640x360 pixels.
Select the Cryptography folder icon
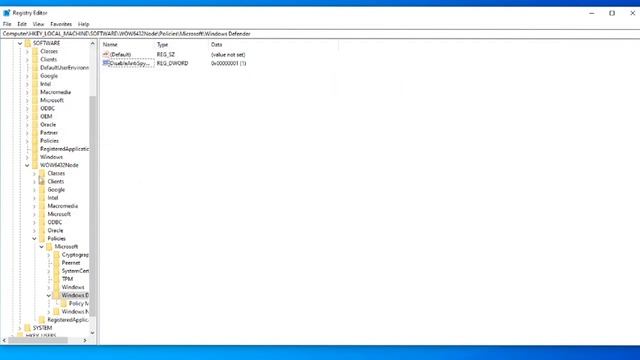57,254
